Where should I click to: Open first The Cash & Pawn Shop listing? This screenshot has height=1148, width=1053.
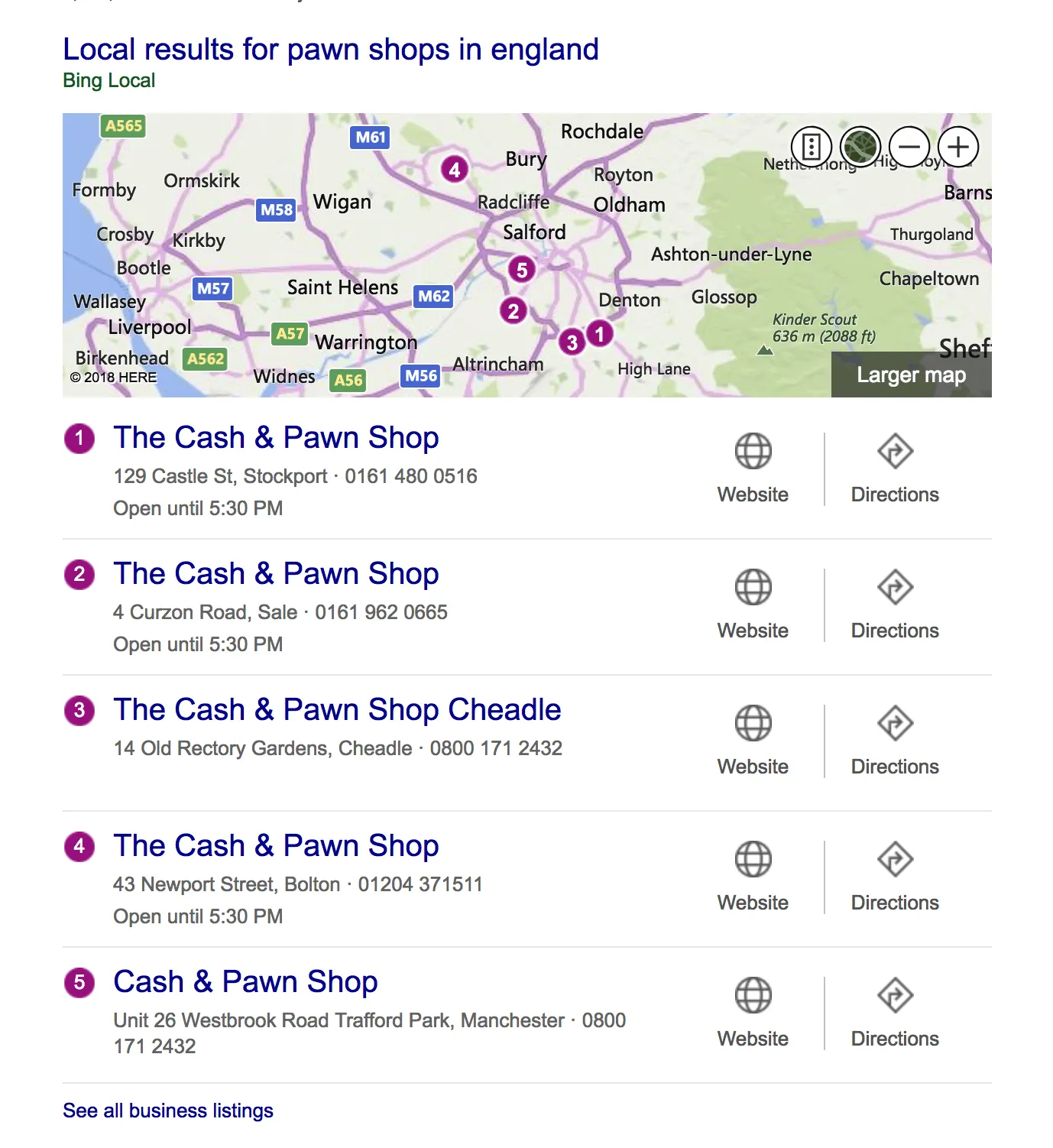(276, 437)
